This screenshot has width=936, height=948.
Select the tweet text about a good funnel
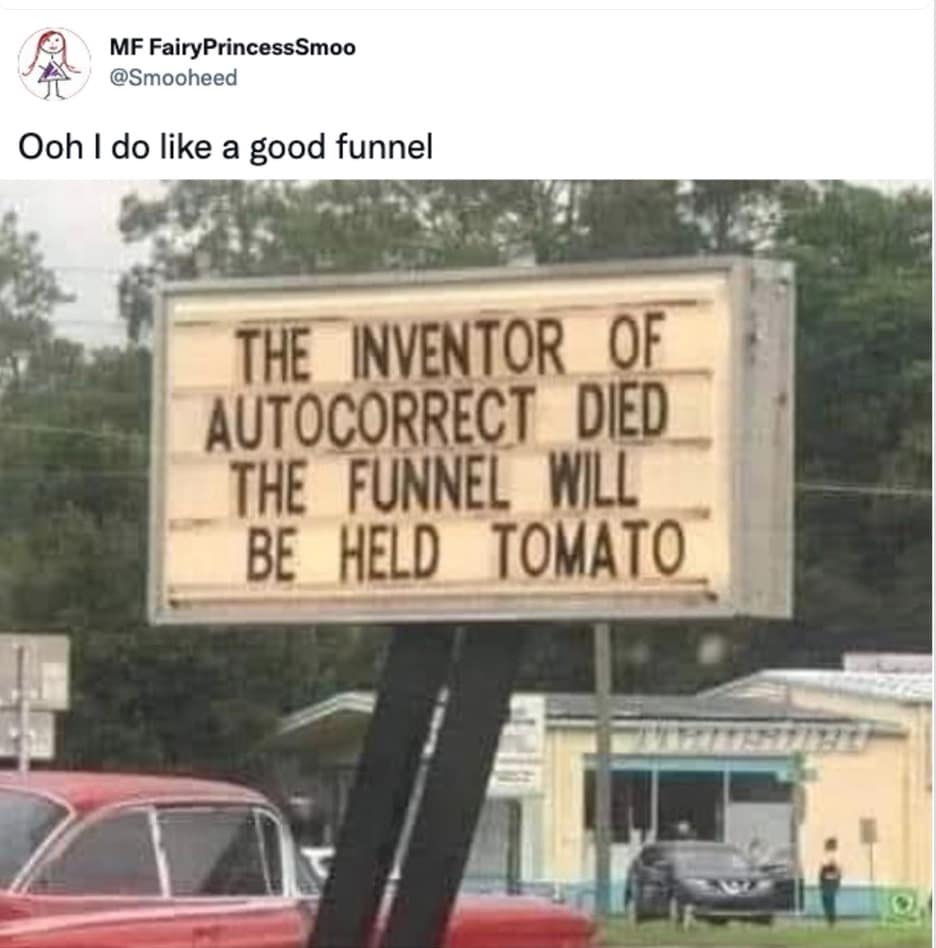point(226,146)
